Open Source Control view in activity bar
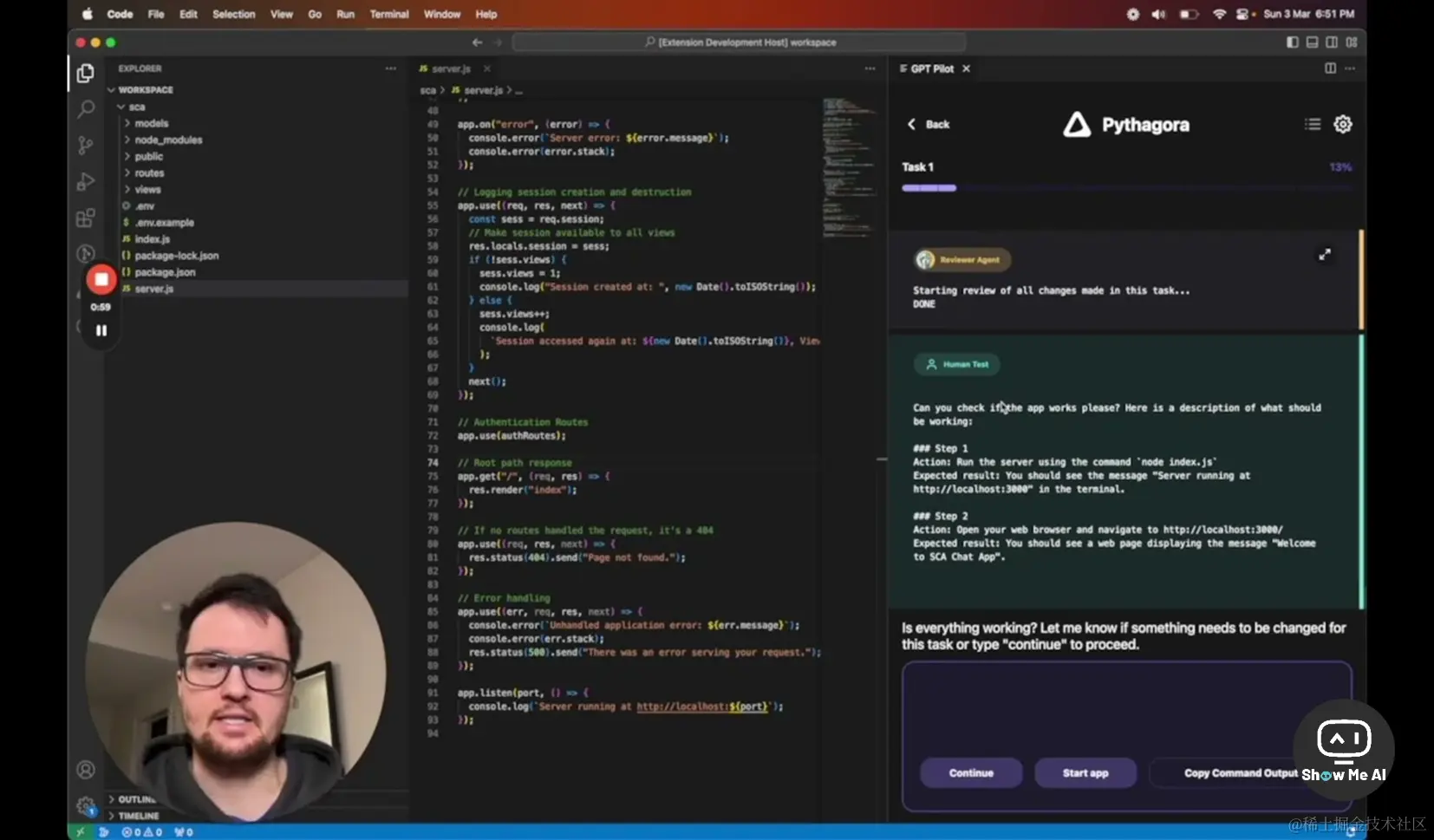Image resolution: width=1434 pixels, height=840 pixels. click(x=85, y=146)
